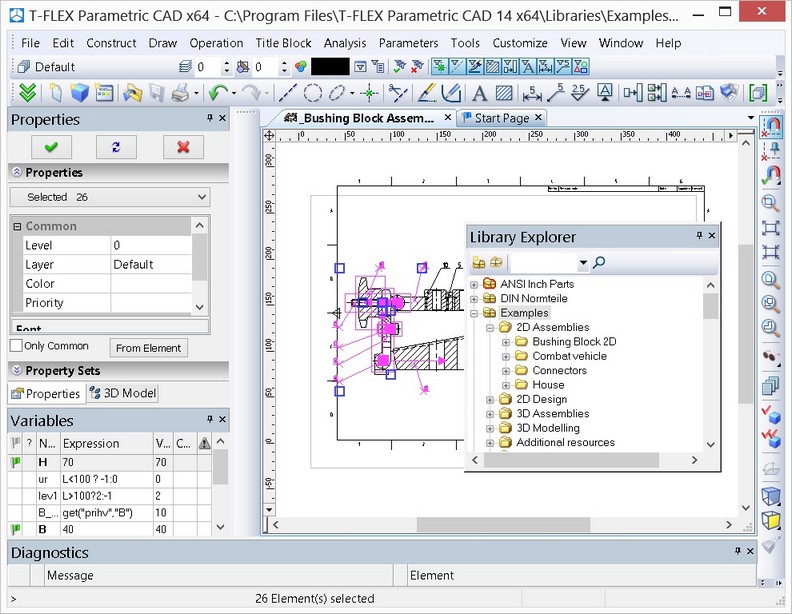Click the Open file folder icon
The height and width of the screenshot is (614, 792).
pos(132,93)
